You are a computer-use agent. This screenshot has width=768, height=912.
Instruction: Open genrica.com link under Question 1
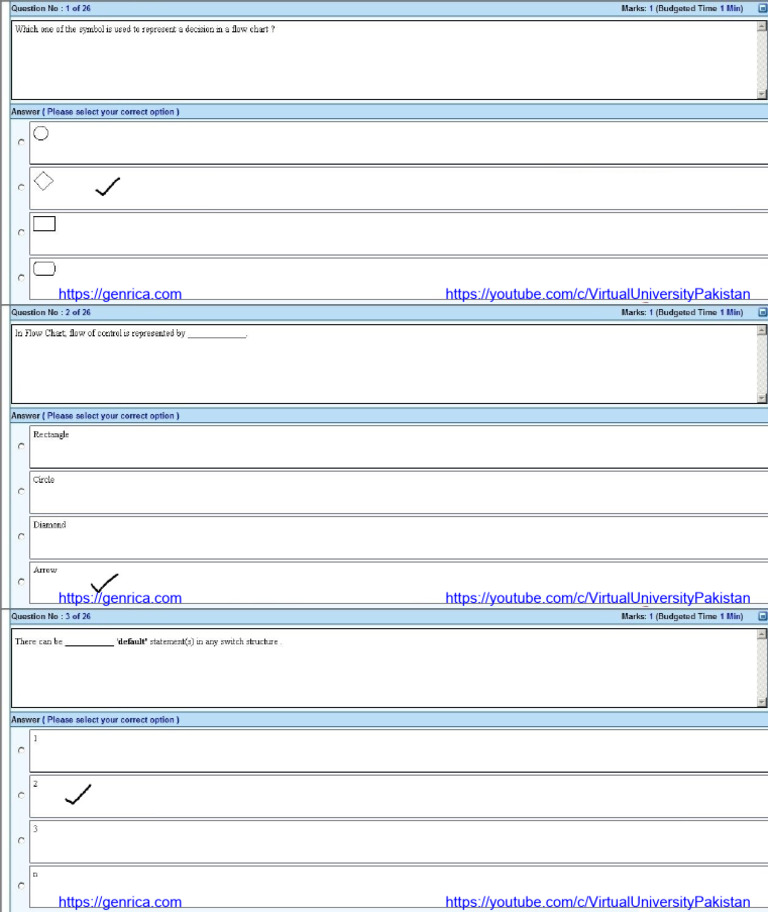[x=120, y=294]
